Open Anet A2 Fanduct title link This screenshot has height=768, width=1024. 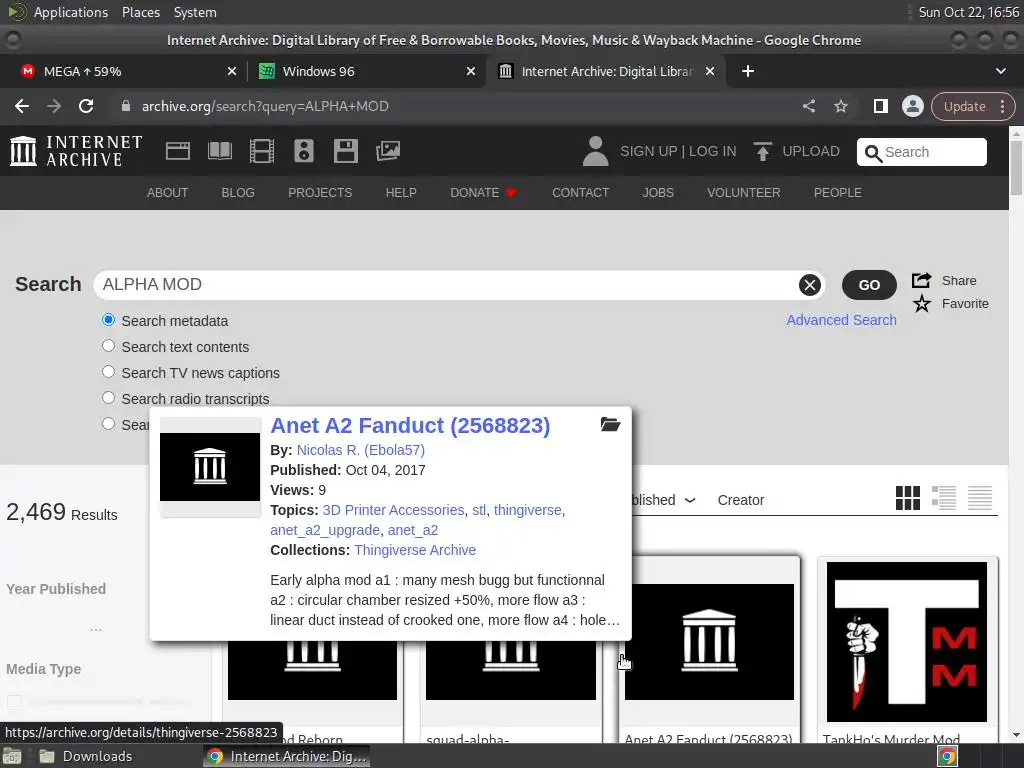[x=410, y=426]
